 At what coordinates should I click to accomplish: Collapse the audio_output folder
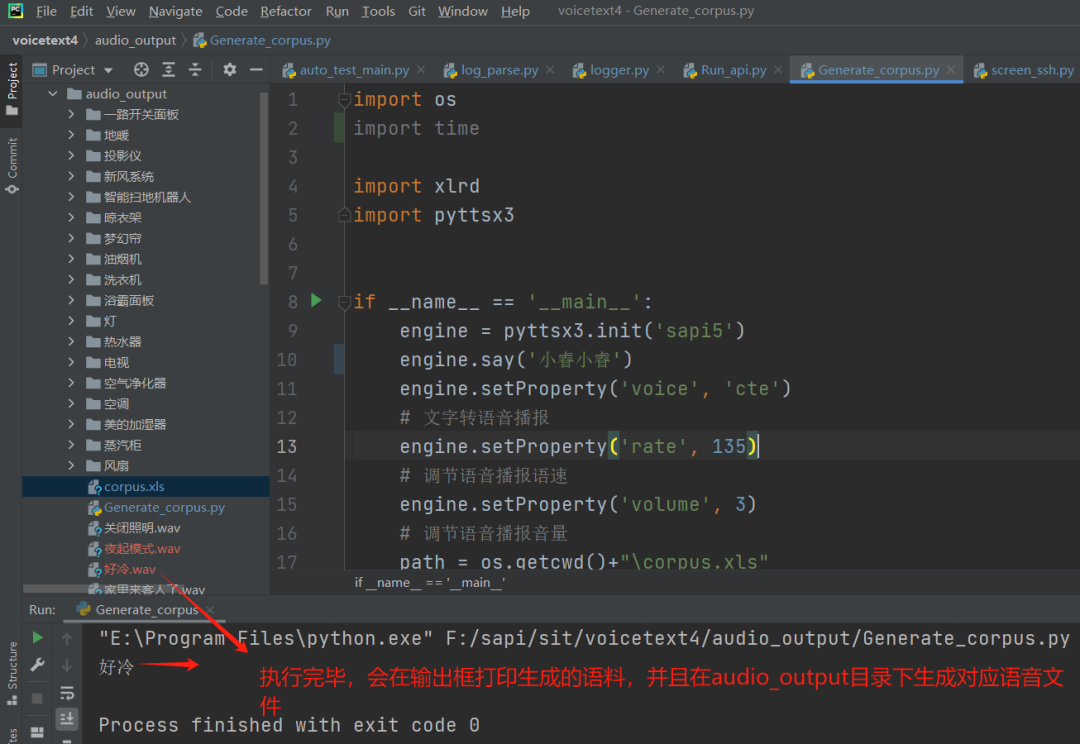point(53,94)
